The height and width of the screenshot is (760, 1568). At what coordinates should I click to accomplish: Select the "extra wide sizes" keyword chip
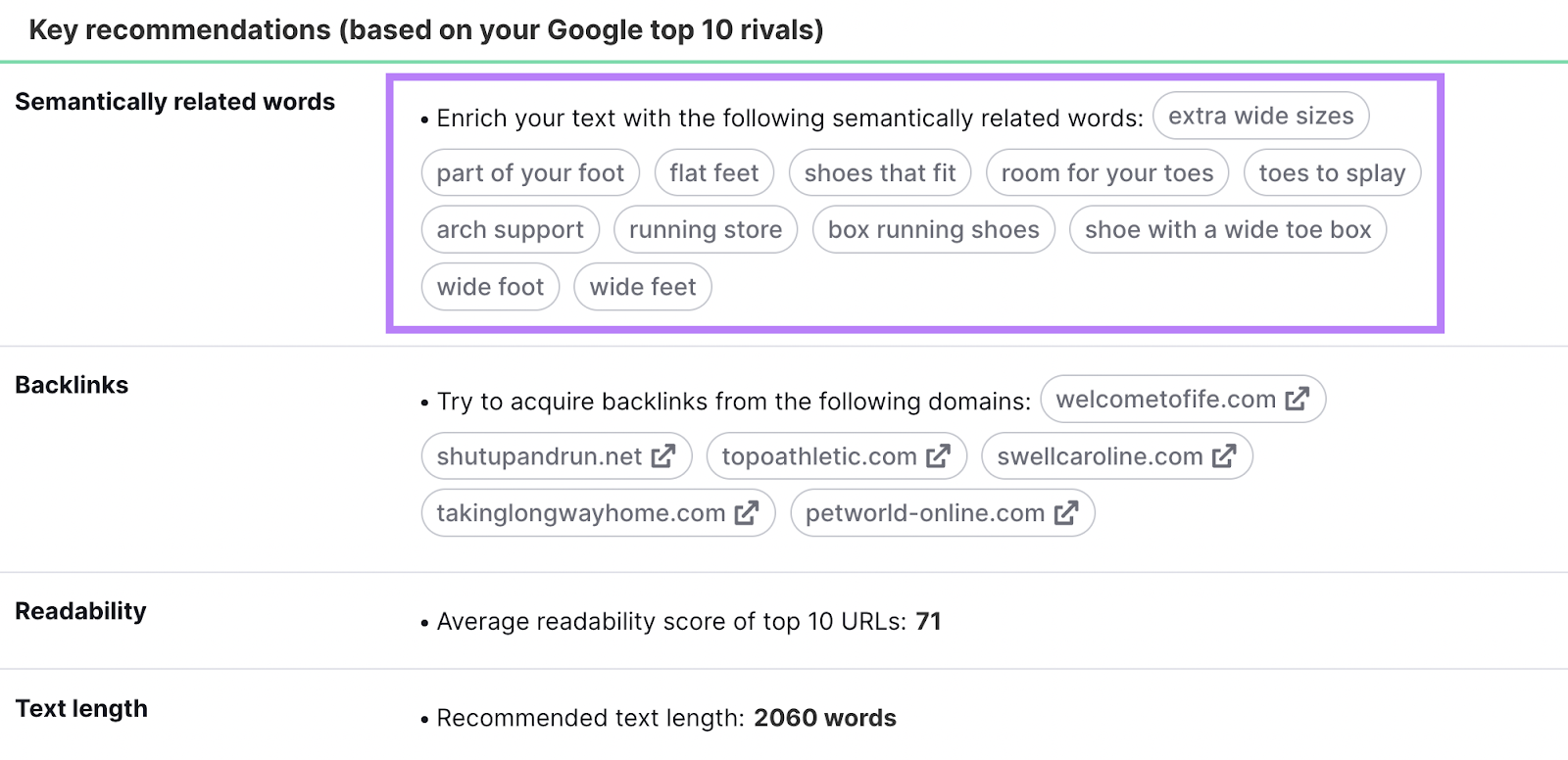coord(1261,116)
